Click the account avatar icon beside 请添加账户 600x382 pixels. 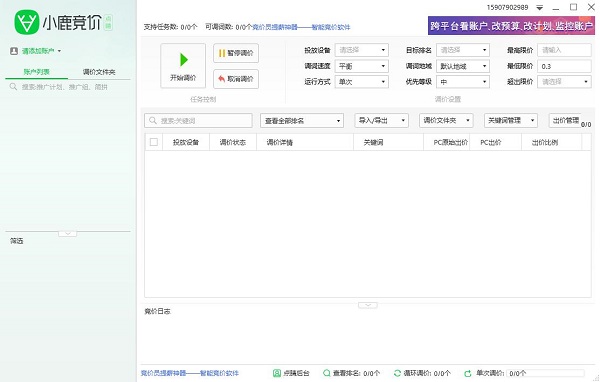(x=14, y=51)
